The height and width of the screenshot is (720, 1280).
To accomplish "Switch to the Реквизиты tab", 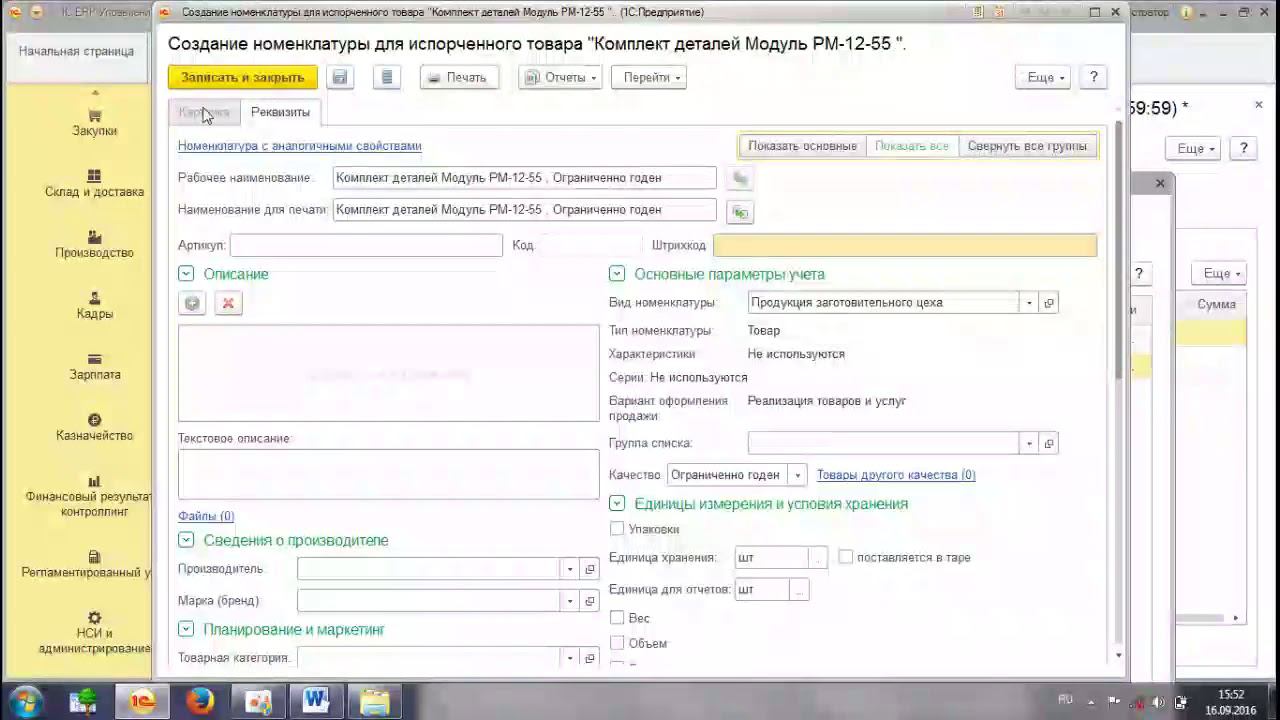I will 280,112.
